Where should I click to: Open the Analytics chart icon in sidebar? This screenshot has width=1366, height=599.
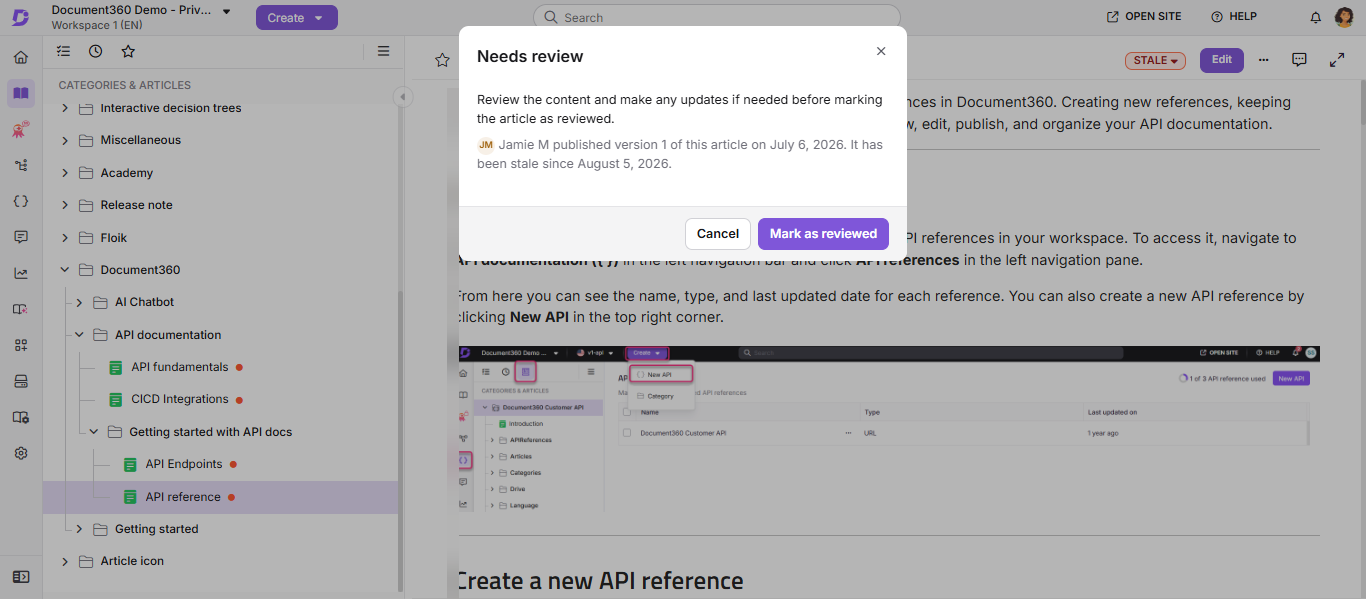21,273
